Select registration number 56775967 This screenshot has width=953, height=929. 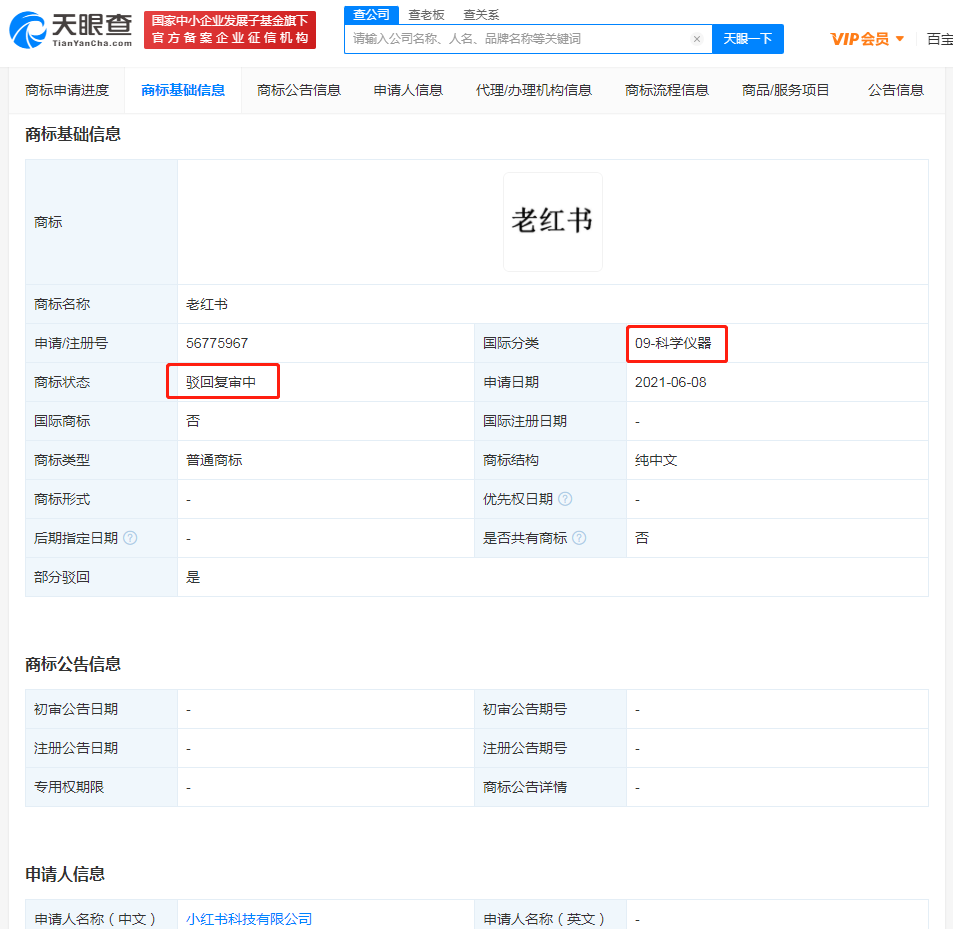click(217, 343)
